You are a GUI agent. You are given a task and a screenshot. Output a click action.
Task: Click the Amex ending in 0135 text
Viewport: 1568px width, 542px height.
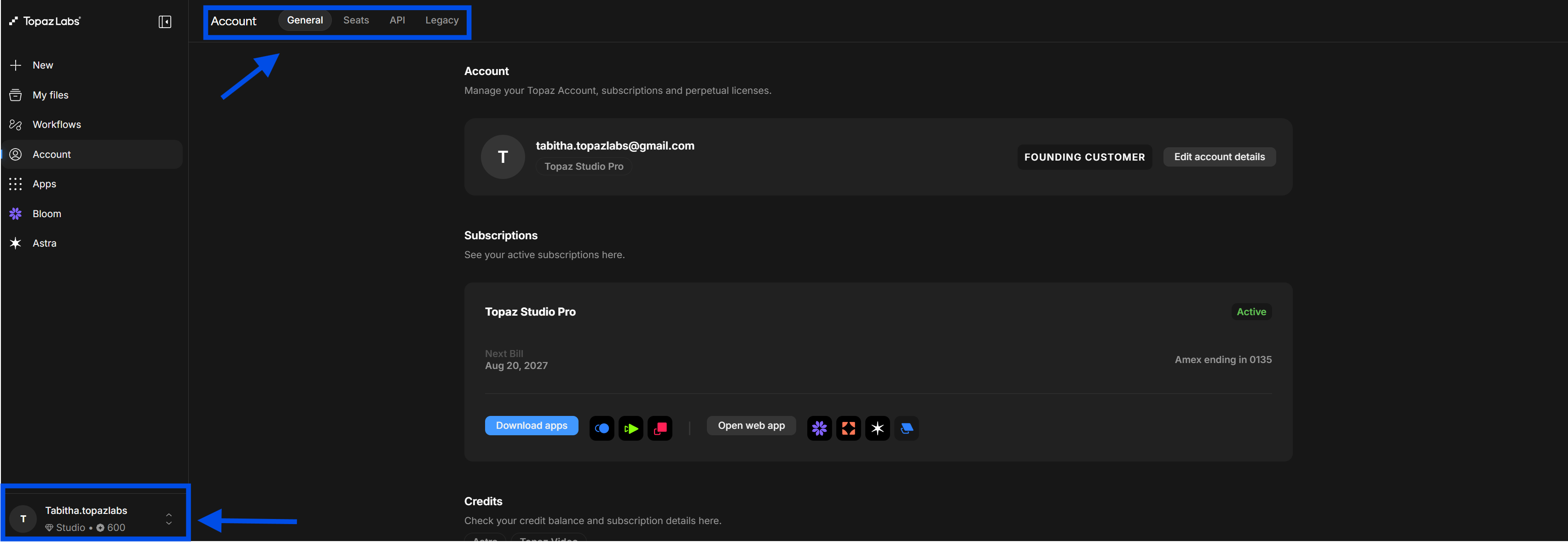[x=1223, y=359]
